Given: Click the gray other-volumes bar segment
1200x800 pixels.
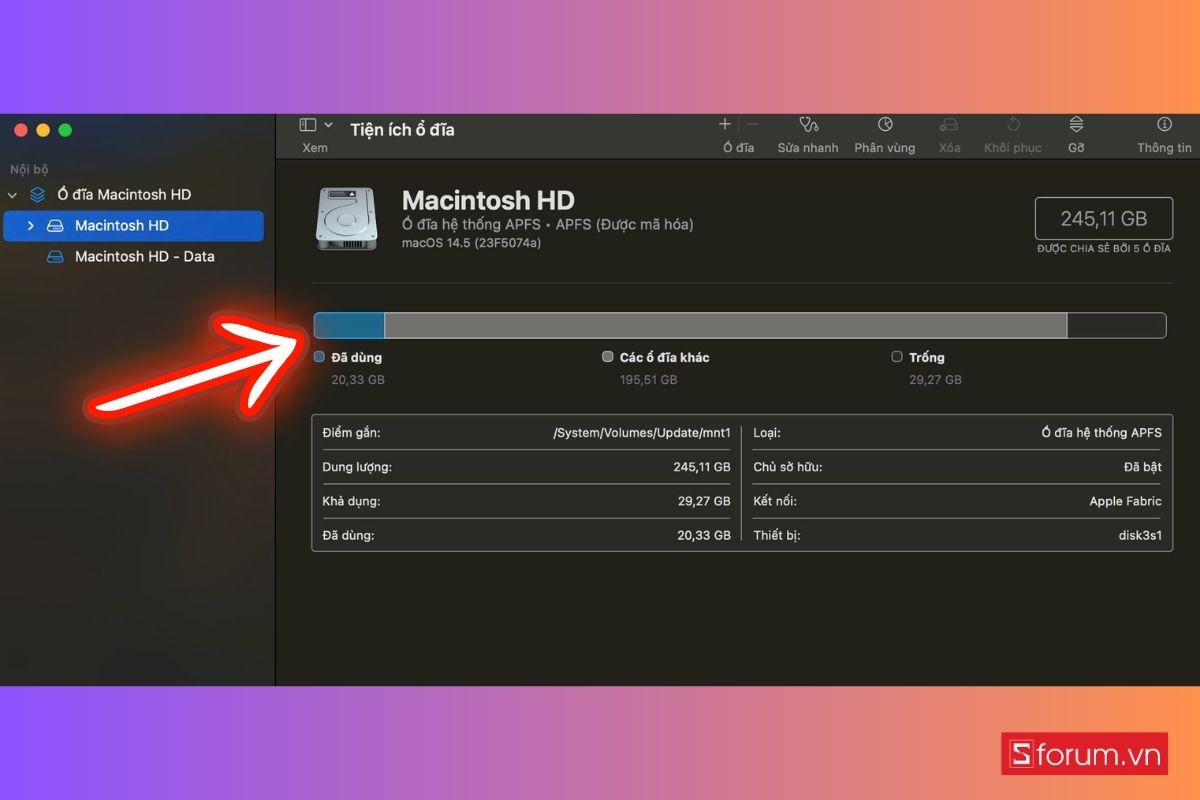Looking at the screenshot, I should point(726,325).
